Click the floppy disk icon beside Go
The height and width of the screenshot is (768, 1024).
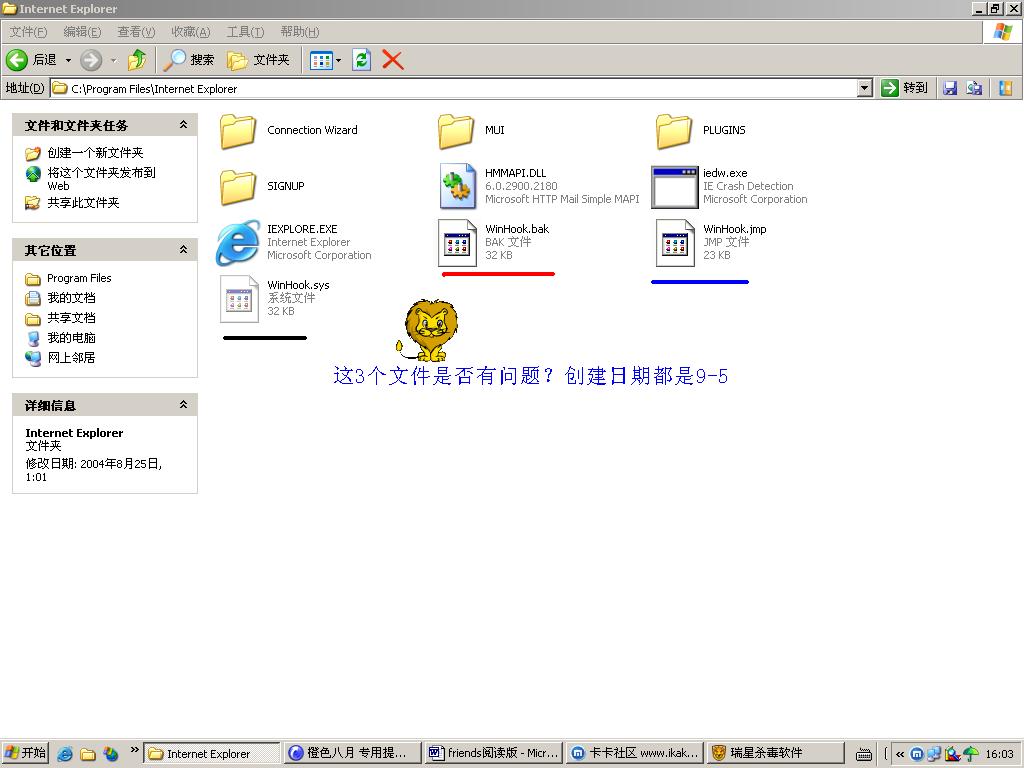pyautogui.click(x=950, y=88)
